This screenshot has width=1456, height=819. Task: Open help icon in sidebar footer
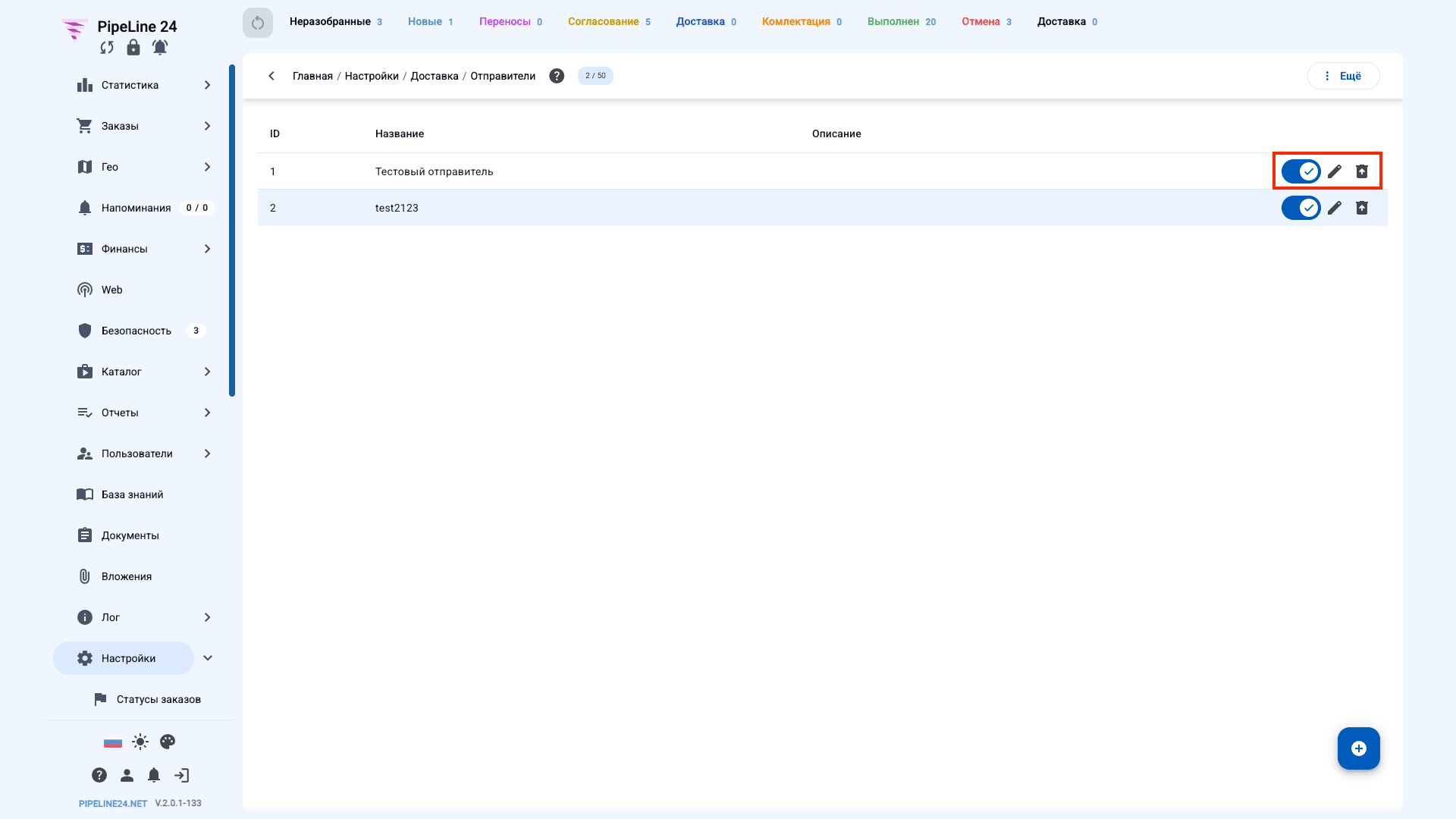point(99,775)
